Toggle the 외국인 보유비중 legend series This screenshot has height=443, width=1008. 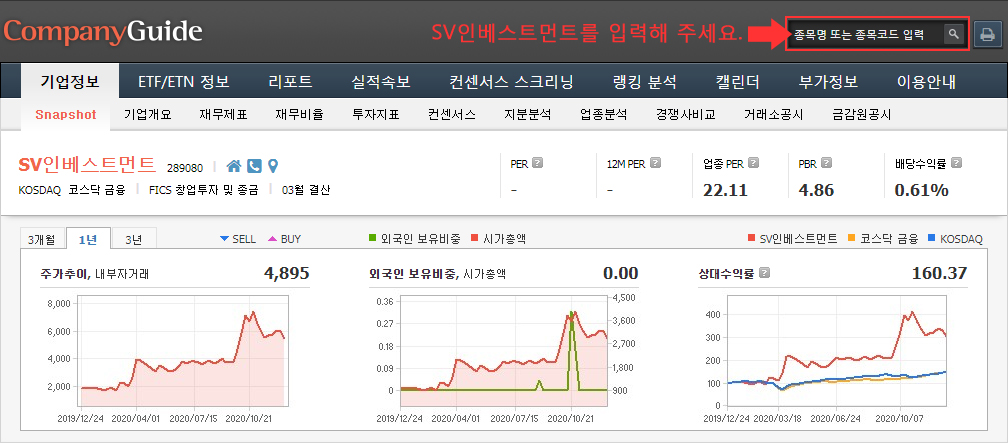pos(414,239)
